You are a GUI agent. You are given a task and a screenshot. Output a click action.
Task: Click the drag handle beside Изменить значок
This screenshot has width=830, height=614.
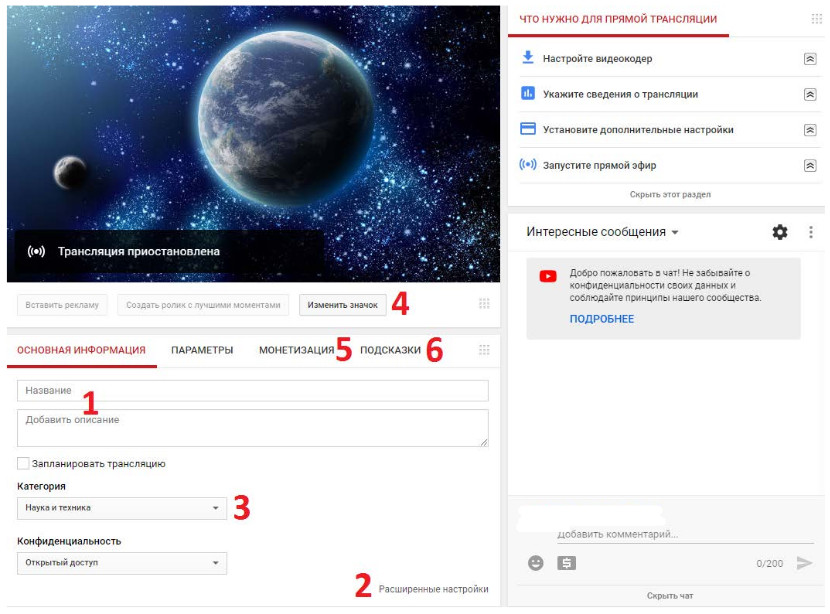click(484, 304)
